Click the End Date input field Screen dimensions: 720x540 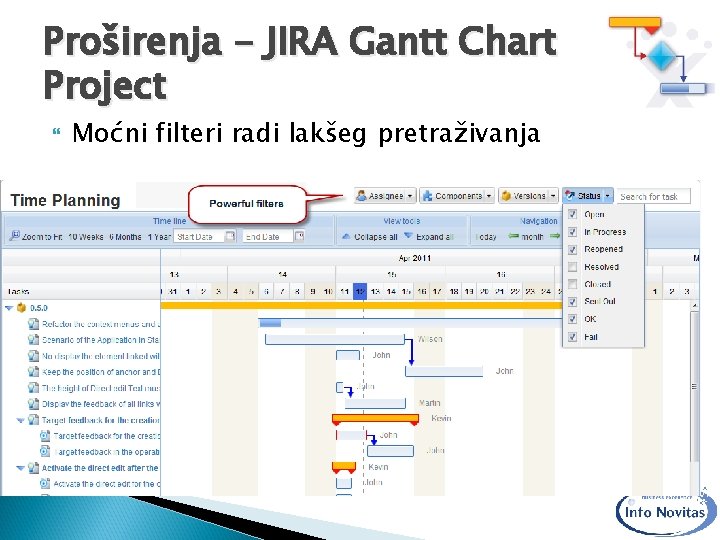[x=268, y=236]
